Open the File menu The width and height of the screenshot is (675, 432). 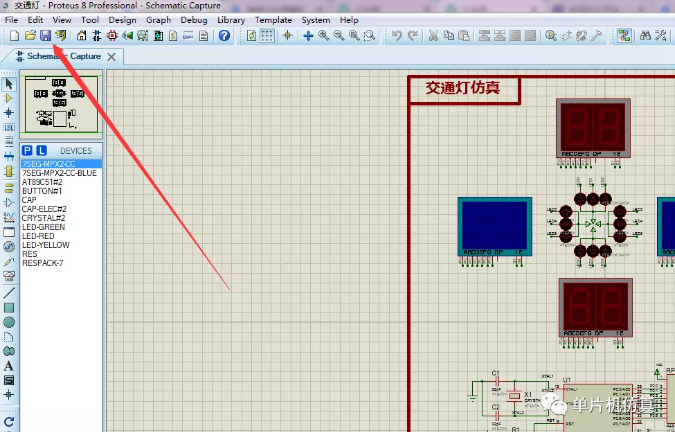pyautogui.click(x=11, y=20)
